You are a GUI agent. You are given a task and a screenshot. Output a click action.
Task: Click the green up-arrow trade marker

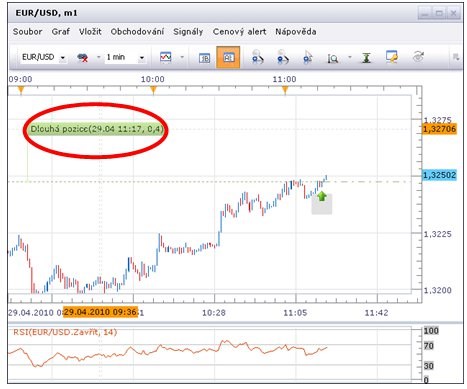(x=322, y=196)
